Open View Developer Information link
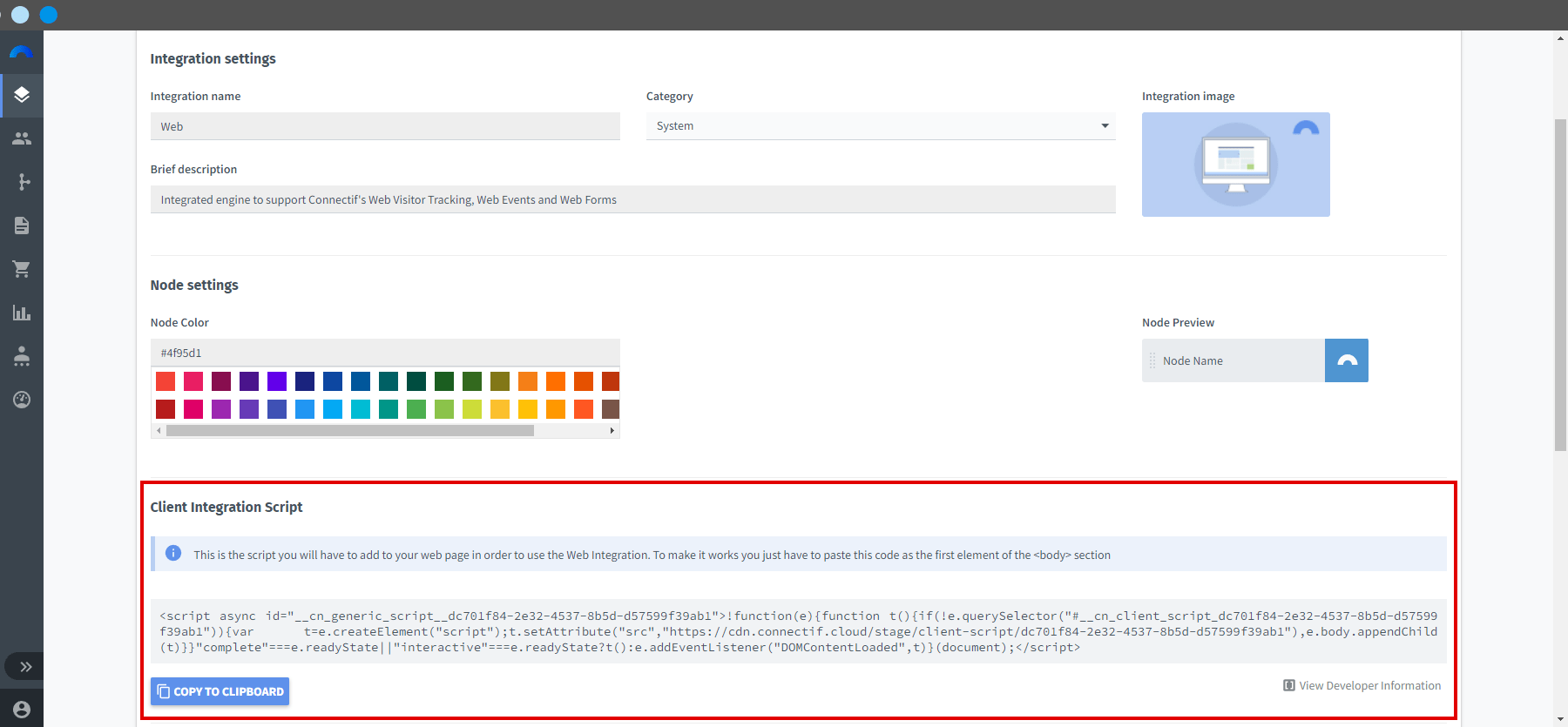1568x727 pixels. click(1362, 685)
